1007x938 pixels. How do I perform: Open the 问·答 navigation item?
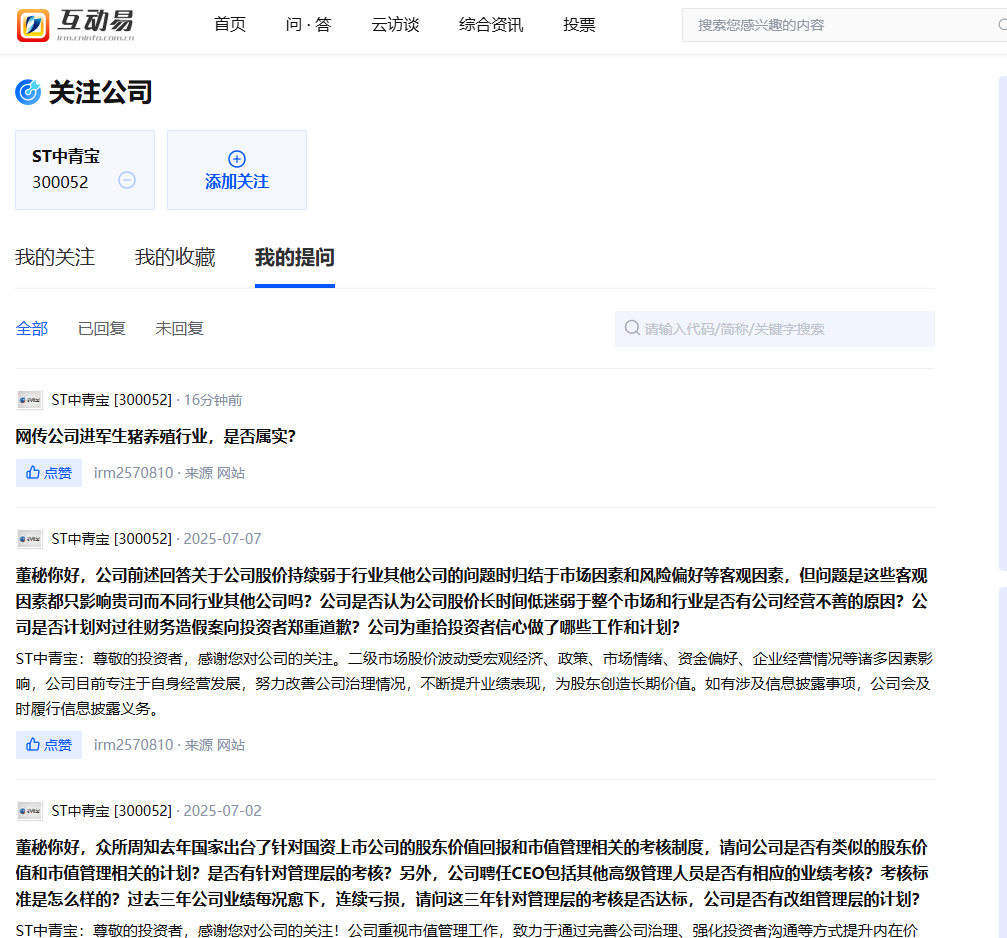(308, 25)
